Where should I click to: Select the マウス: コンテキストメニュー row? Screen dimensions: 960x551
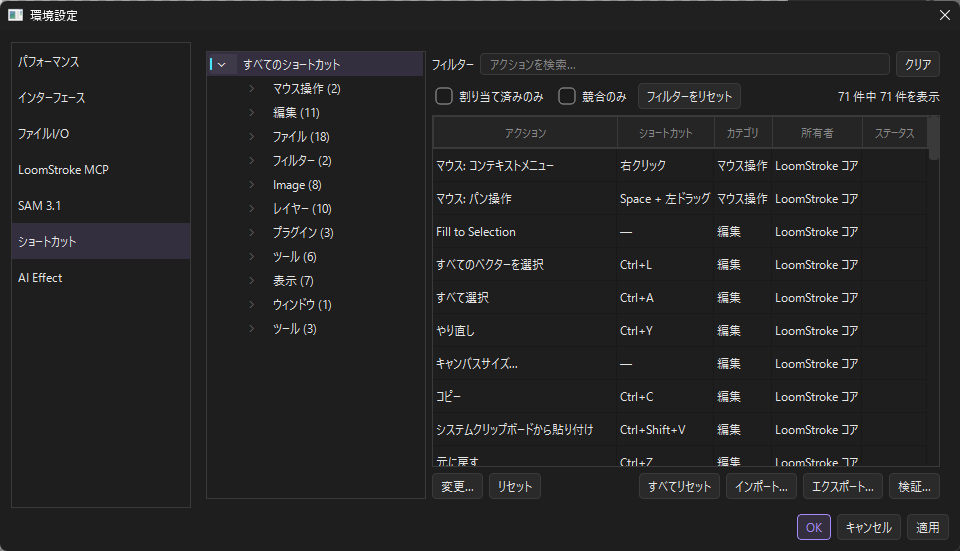point(680,166)
